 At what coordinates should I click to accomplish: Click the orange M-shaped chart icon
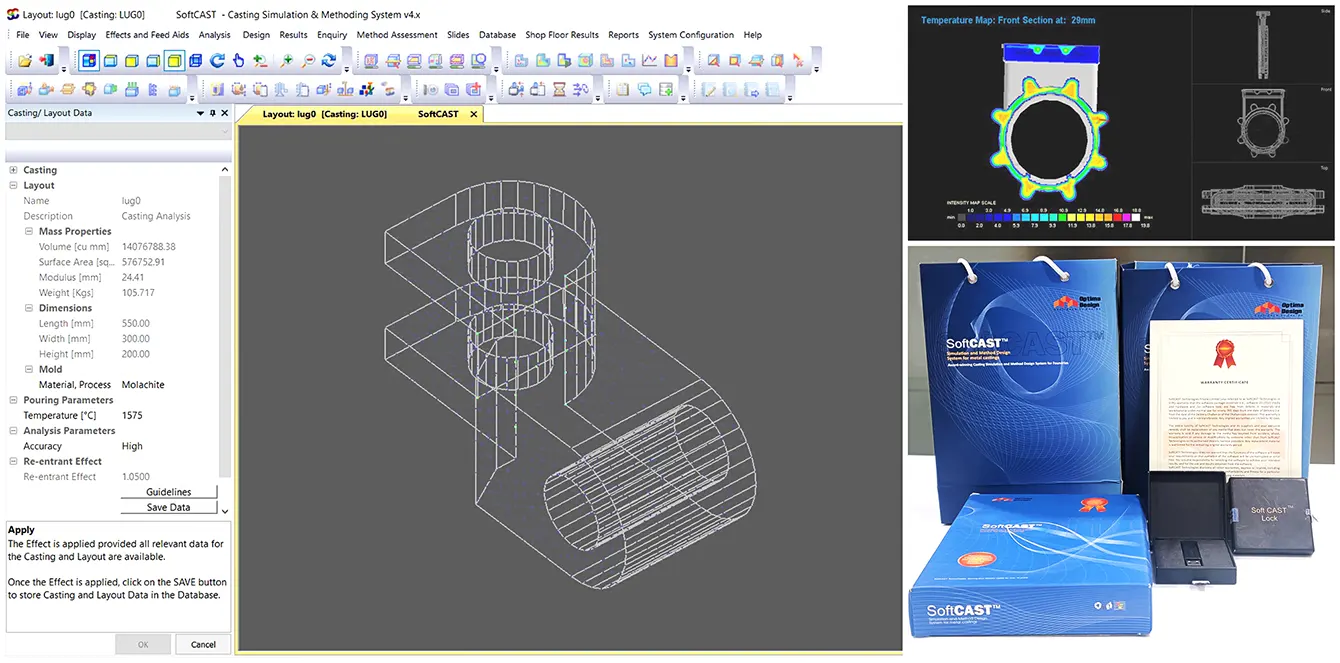point(671,61)
